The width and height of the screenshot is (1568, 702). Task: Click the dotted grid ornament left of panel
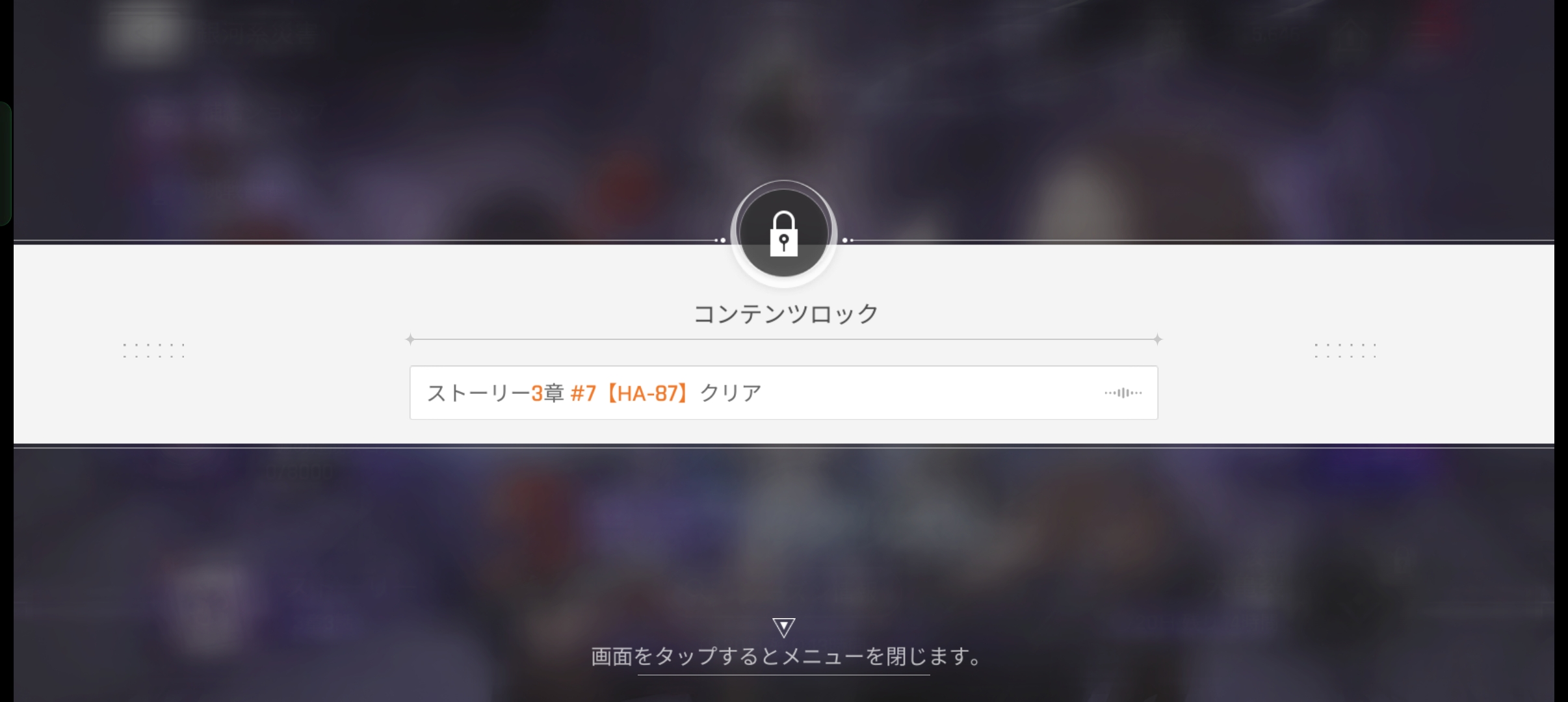pyautogui.click(x=154, y=350)
